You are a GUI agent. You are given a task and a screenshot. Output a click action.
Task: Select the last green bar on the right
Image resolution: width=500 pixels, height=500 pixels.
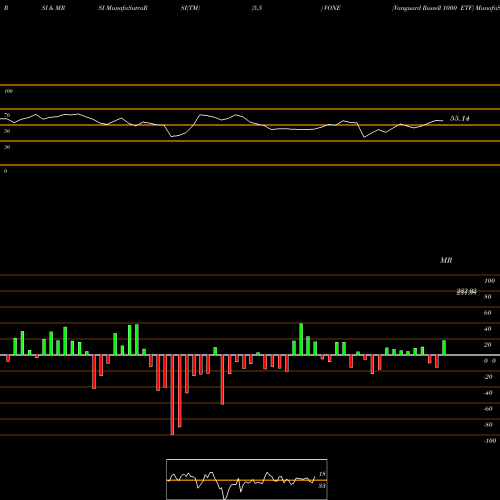tap(444, 348)
